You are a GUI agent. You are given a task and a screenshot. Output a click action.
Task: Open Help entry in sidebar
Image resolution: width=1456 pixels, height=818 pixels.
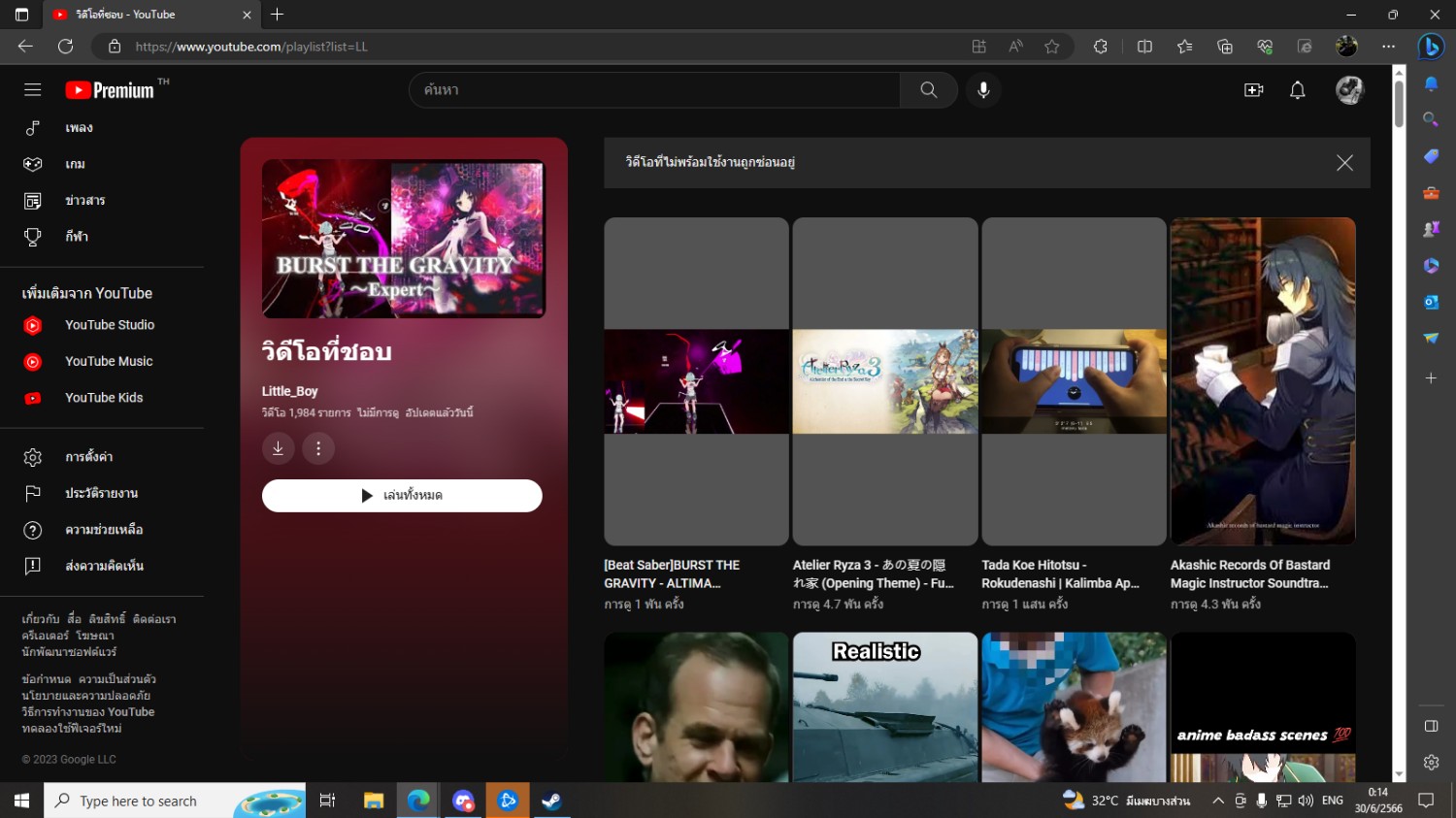pyautogui.click(x=102, y=530)
